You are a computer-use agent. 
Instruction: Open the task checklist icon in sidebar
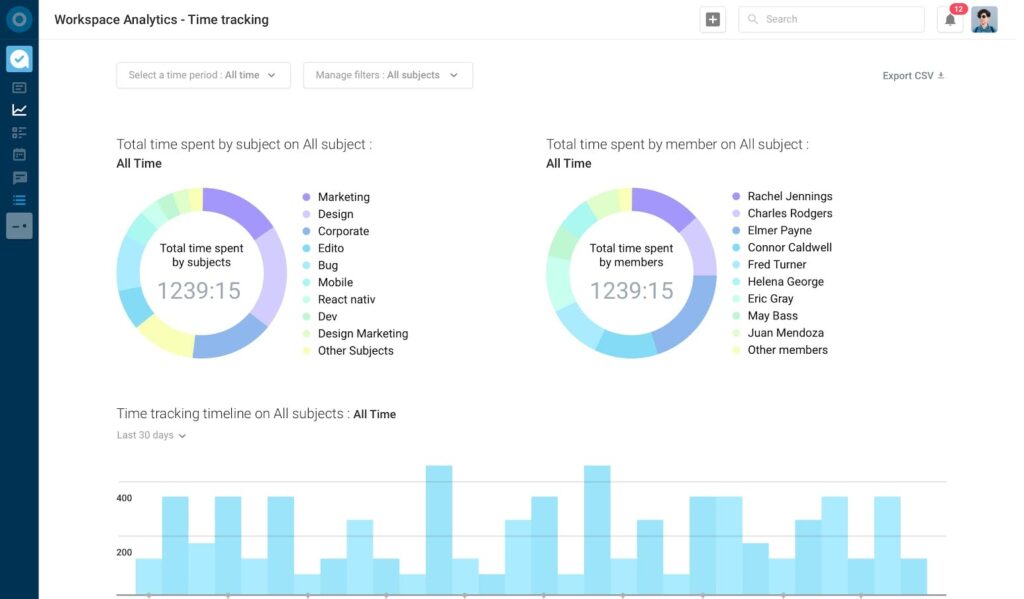click(19, 132)
